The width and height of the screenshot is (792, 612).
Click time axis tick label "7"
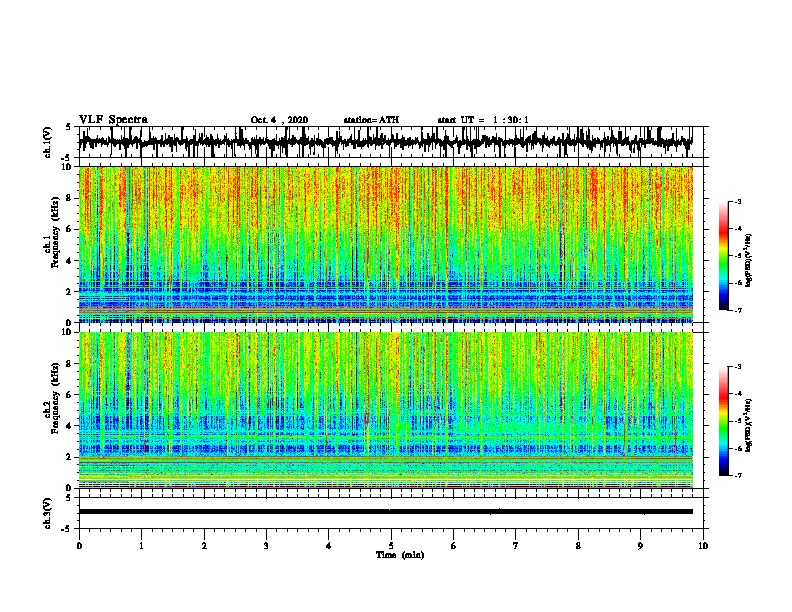coord(516,546)
